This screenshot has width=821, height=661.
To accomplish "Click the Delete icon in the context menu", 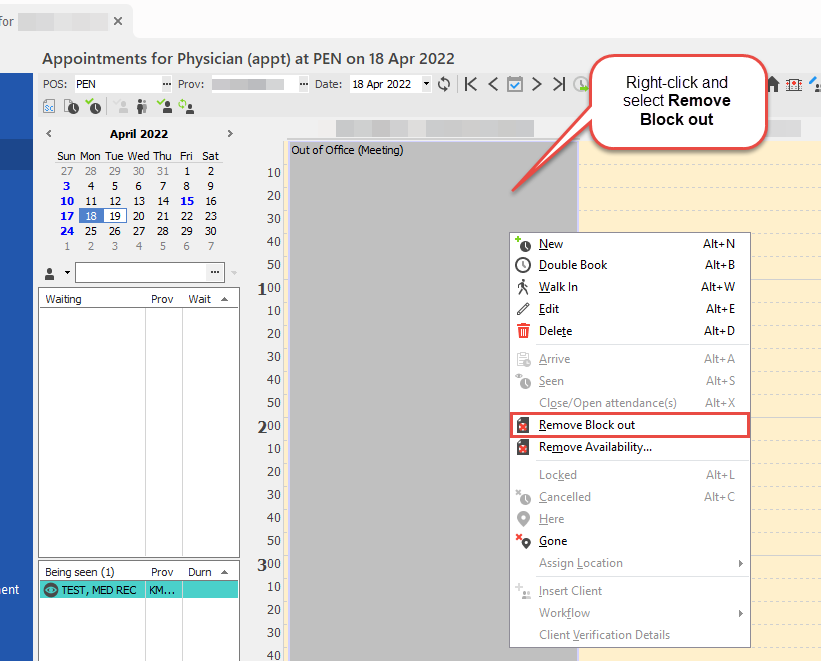I will 526,331.
